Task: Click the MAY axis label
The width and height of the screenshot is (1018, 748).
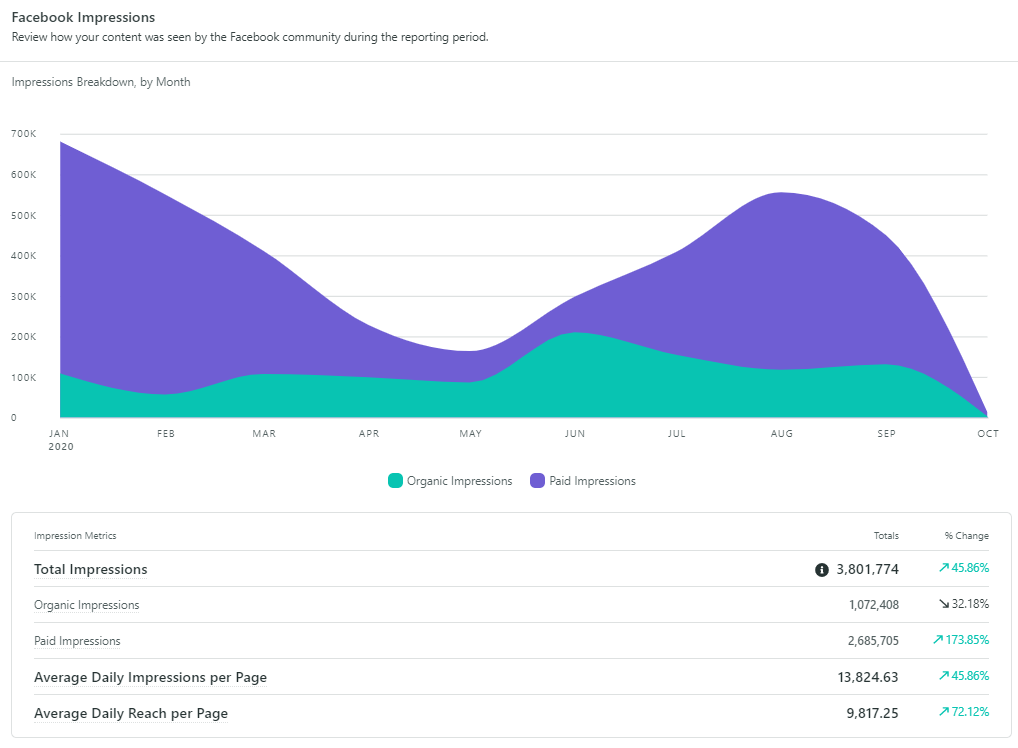Action: 471,434
